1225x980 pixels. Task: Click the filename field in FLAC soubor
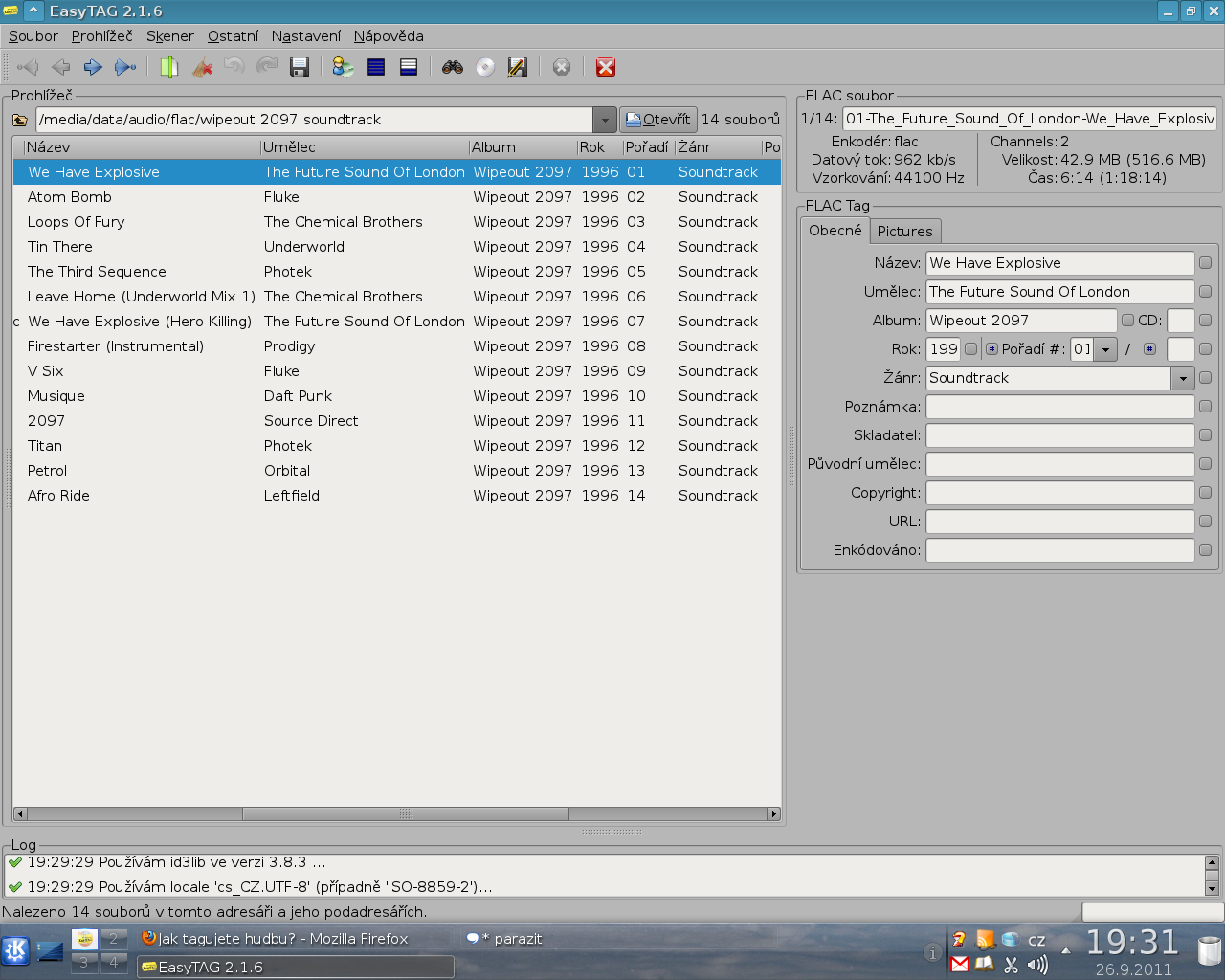pos(1030,119)
